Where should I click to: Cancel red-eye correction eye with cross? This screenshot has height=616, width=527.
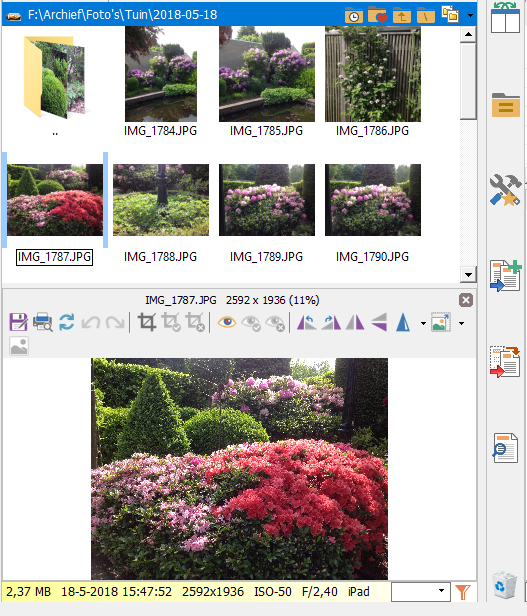pos(275,323)
